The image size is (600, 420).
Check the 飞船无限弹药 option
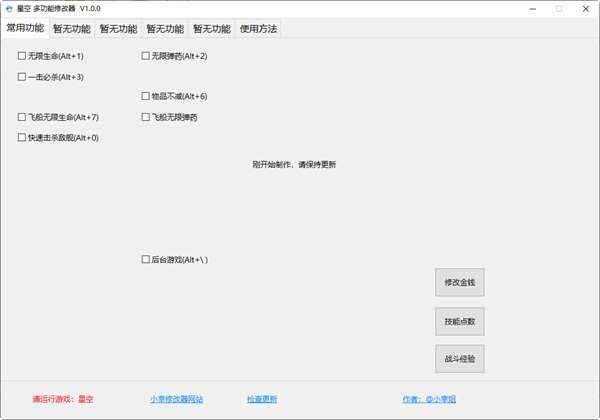[146, 117]
